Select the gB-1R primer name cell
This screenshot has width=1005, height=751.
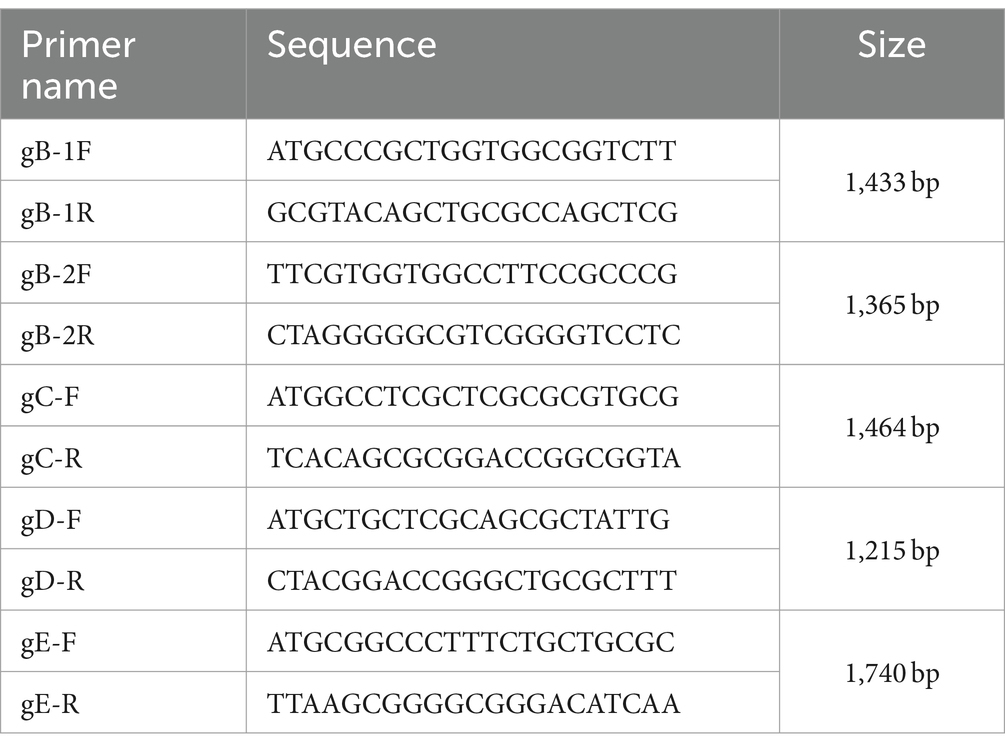123,211
